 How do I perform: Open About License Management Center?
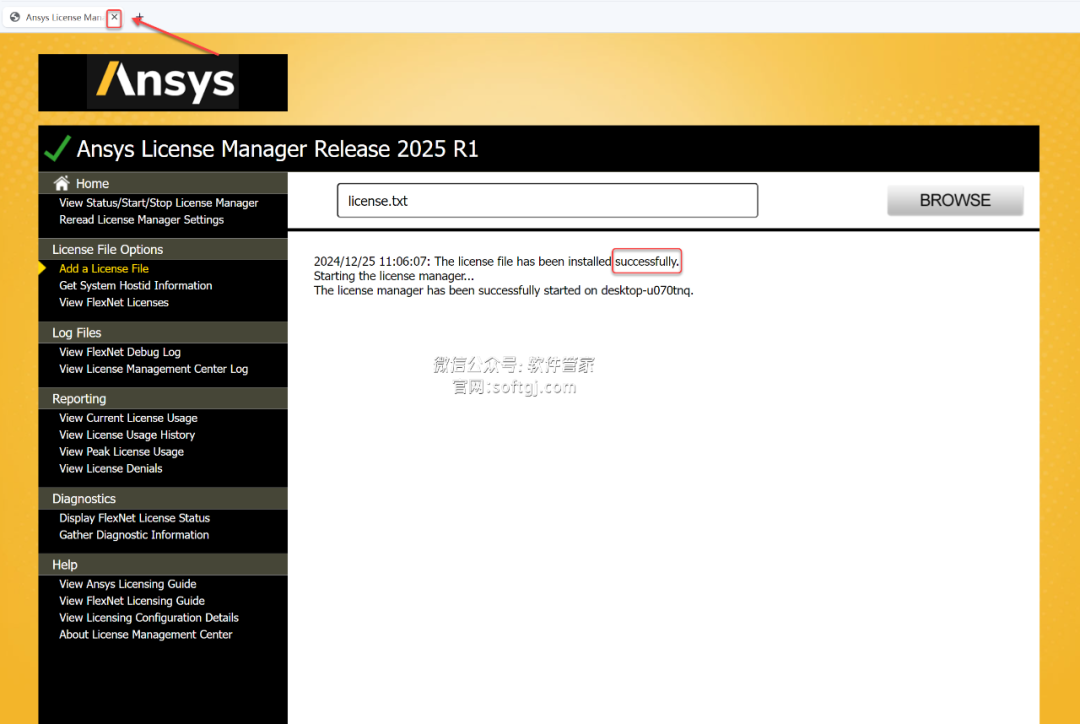pyautogui.click(x=145, y=634)
